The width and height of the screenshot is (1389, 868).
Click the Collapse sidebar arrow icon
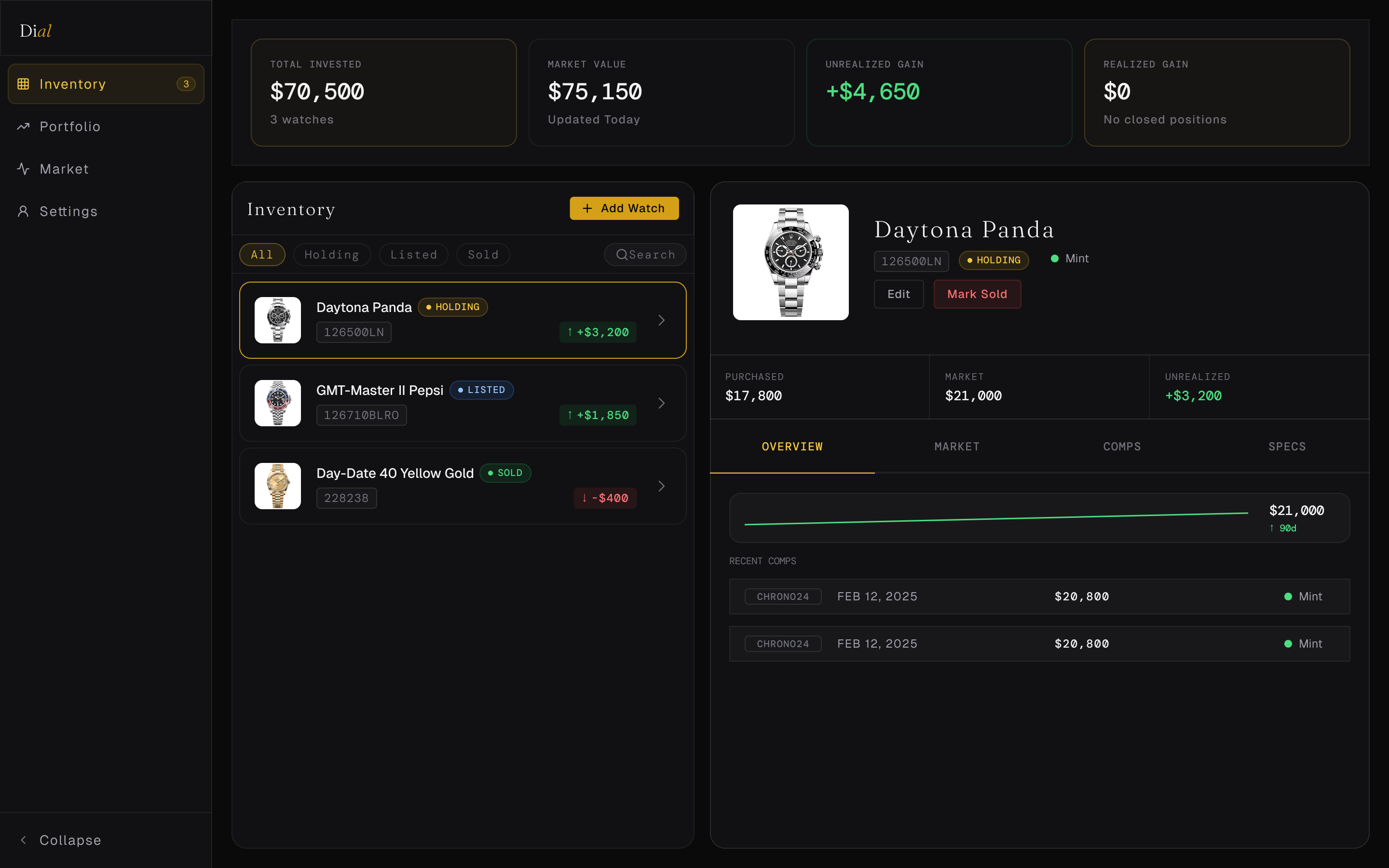tap(23, 840)
